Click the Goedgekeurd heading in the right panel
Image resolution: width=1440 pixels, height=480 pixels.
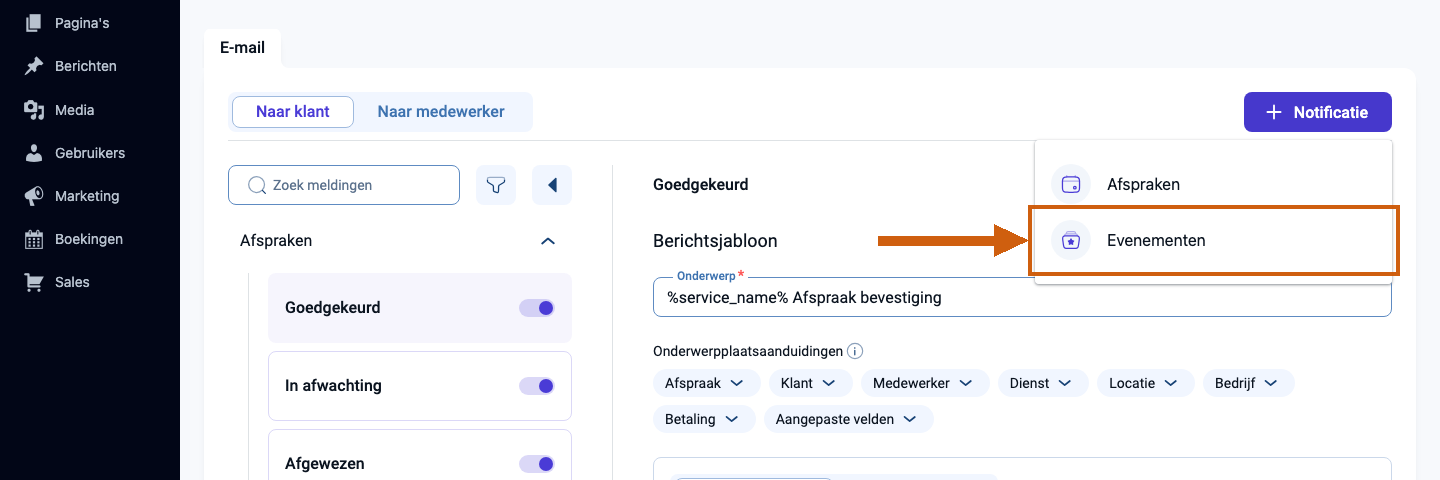coord(701,185)
